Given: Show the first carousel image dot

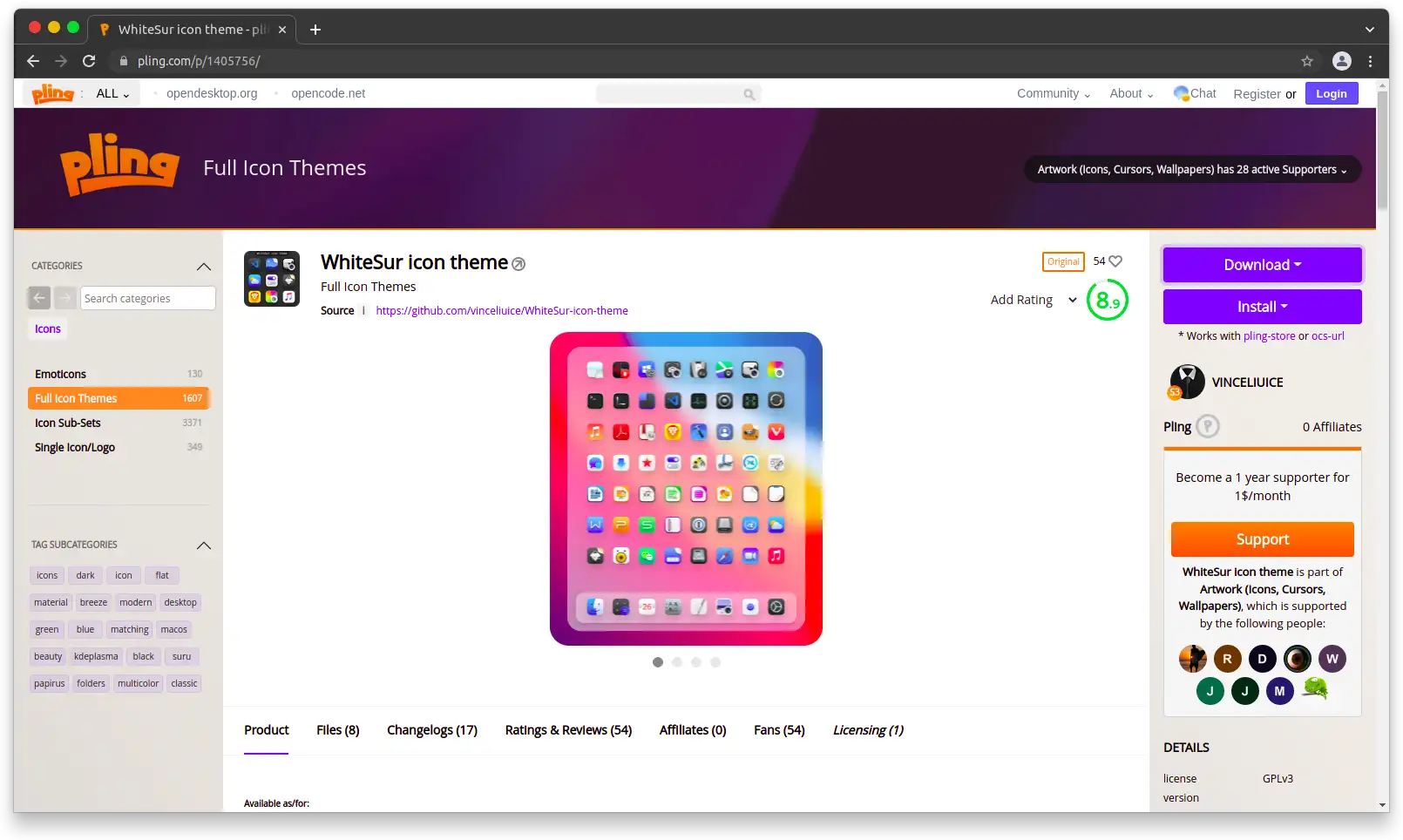Looking at the screenshot, I should 658,662.
